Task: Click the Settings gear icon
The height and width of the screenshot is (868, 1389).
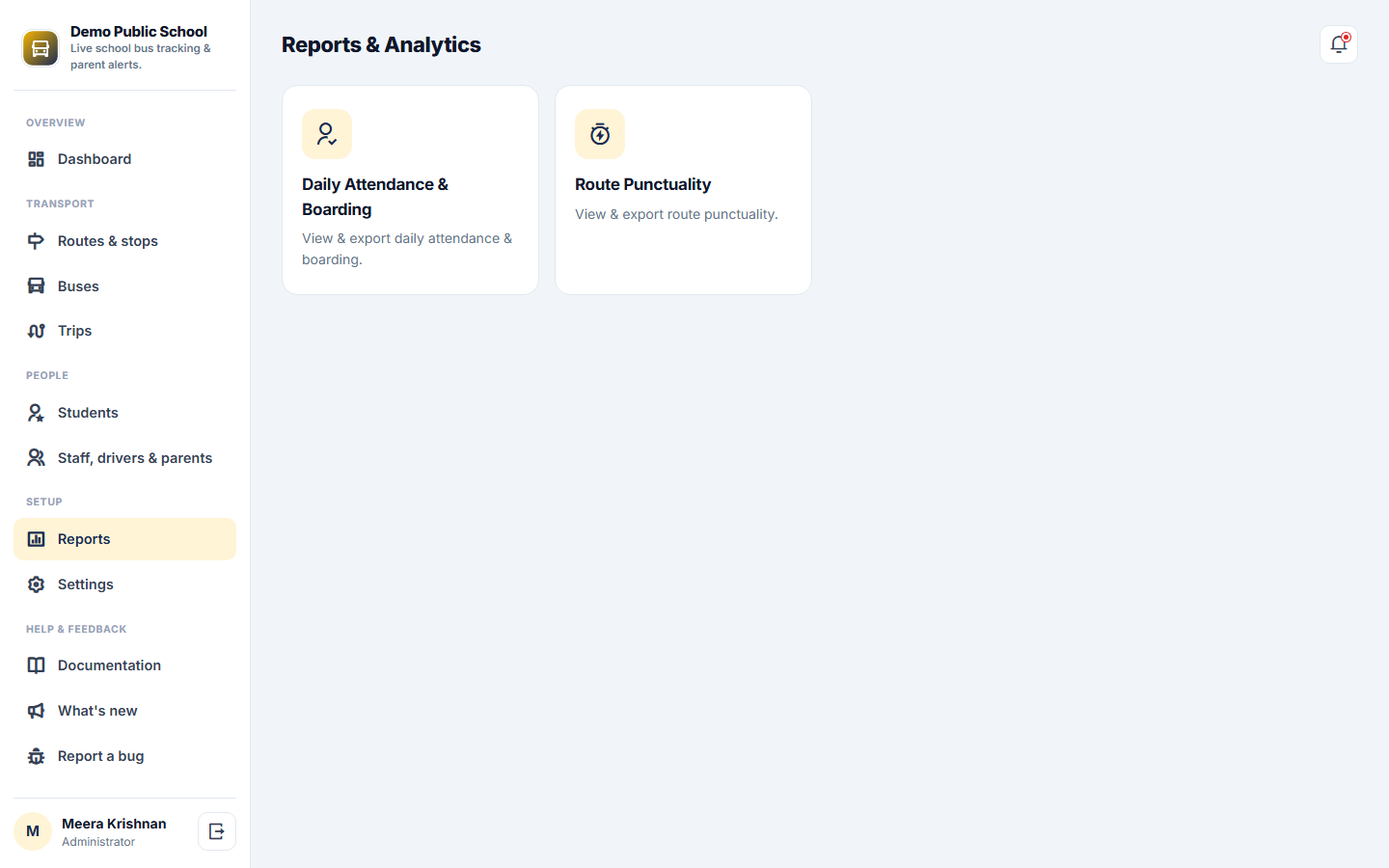Action: (36, 584)
